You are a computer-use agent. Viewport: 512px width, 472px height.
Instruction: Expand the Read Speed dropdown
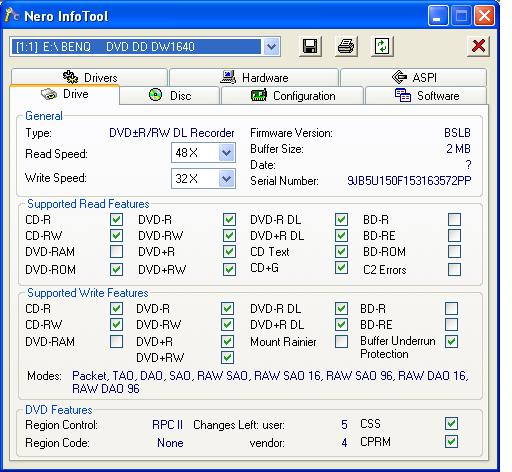(226, 153)
